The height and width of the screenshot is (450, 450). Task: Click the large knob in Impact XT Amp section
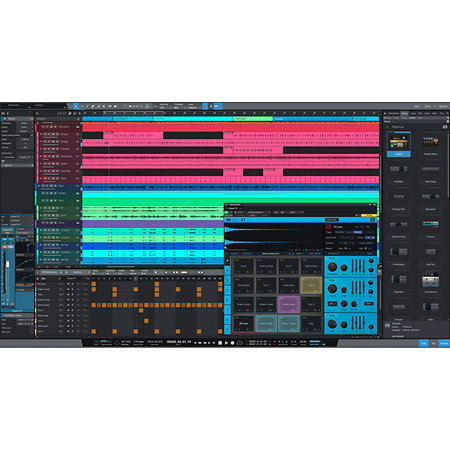tap(332, 323)
